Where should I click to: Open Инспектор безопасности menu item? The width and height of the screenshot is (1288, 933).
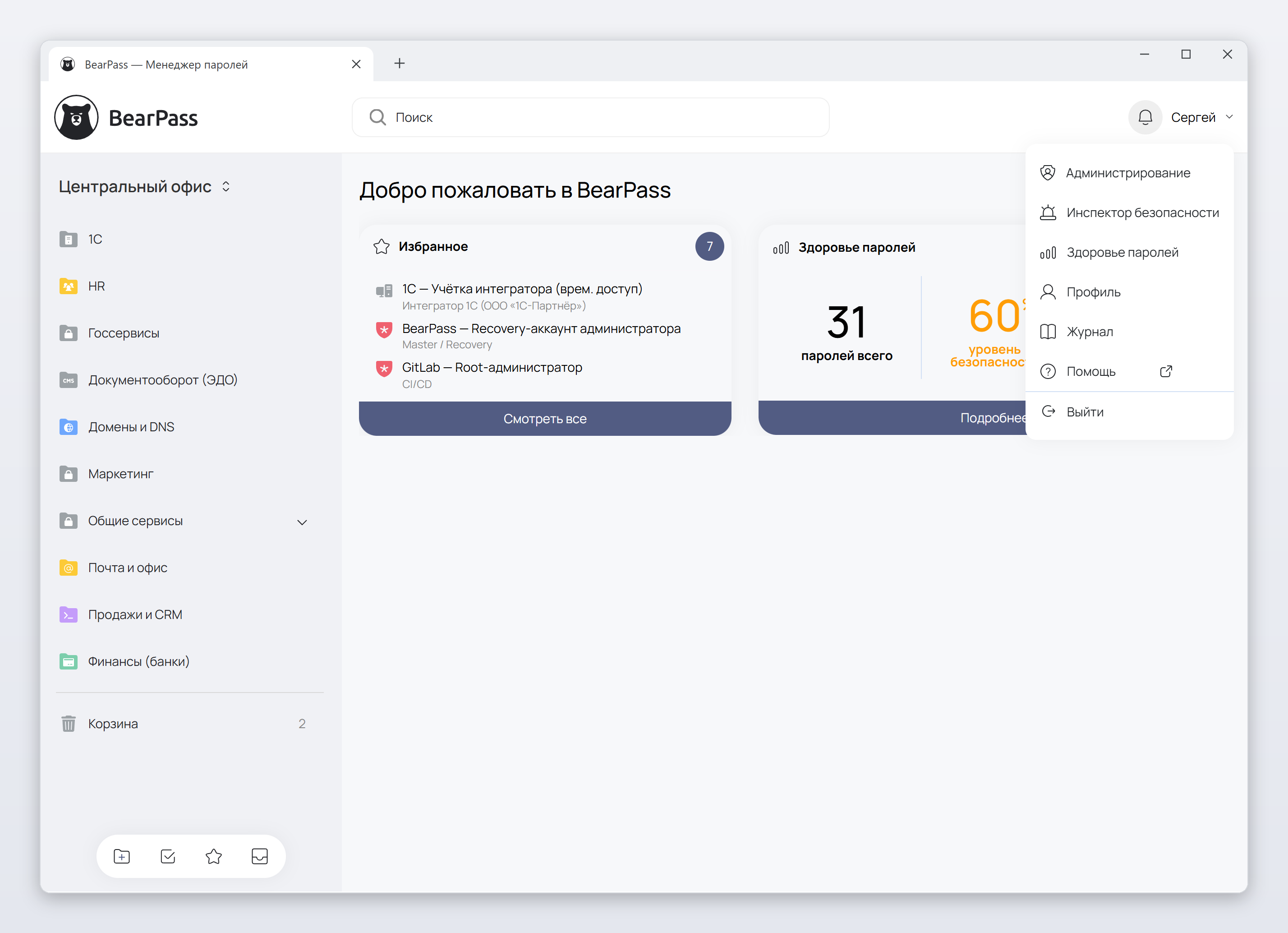1130,212
